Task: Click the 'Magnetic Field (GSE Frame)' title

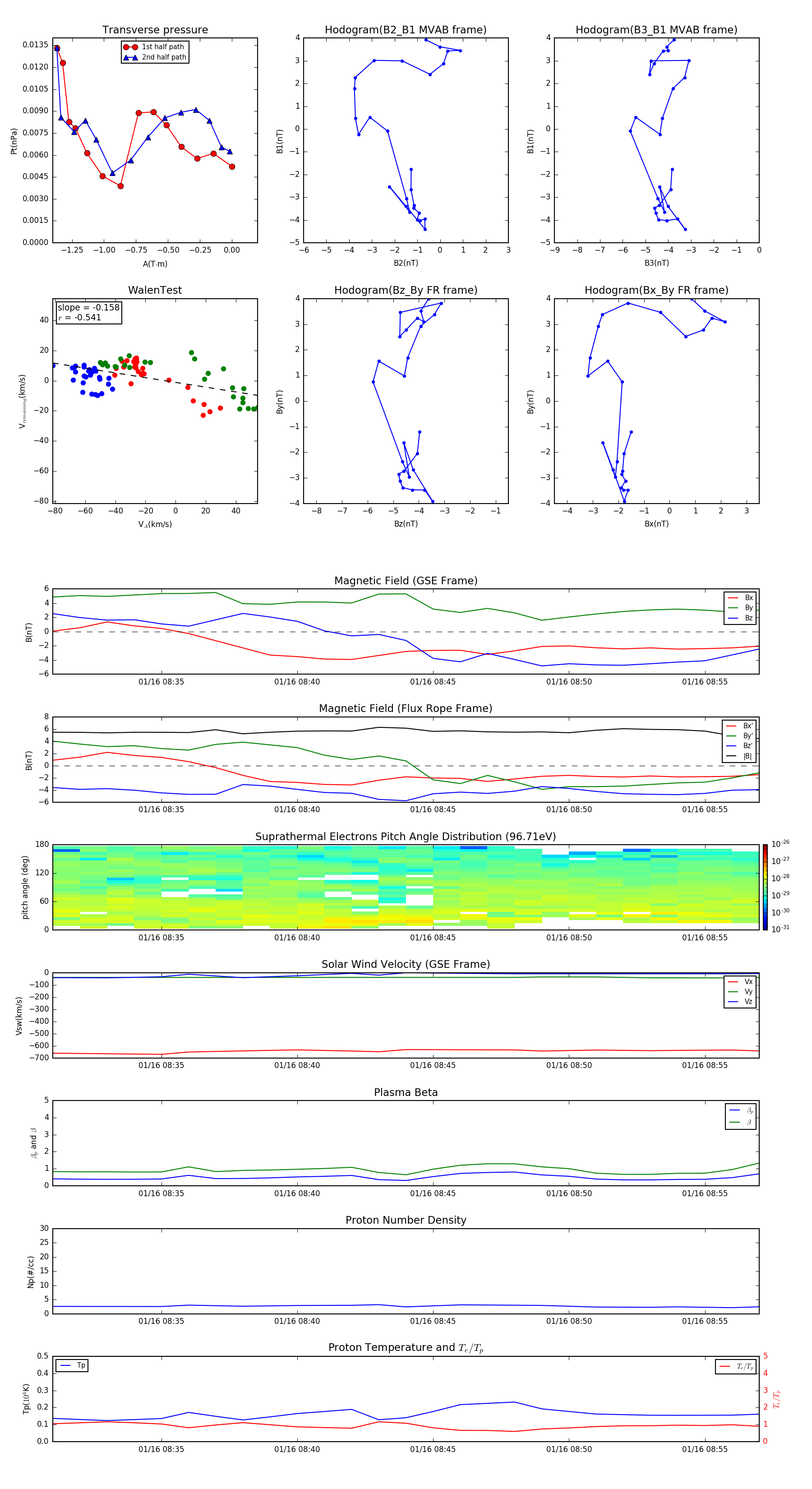Action: [406, 581]
